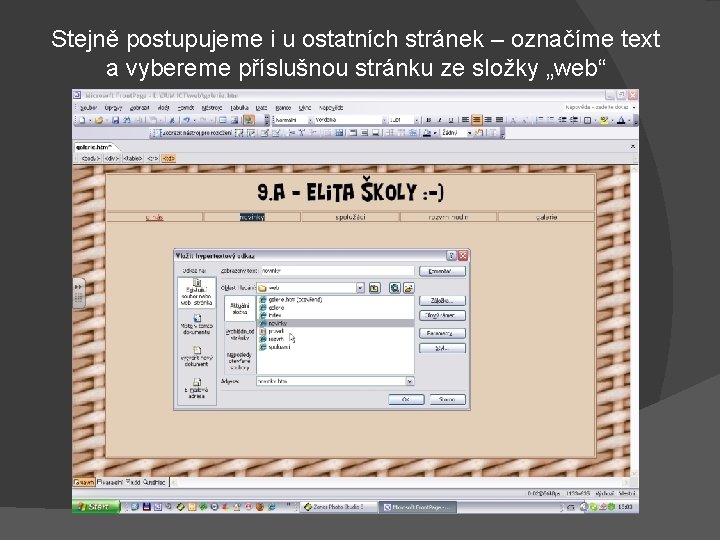Click the td tag in quick tag selector
Image resolution: width=720 pixels, height=540 pixels.
coord(169,158)
